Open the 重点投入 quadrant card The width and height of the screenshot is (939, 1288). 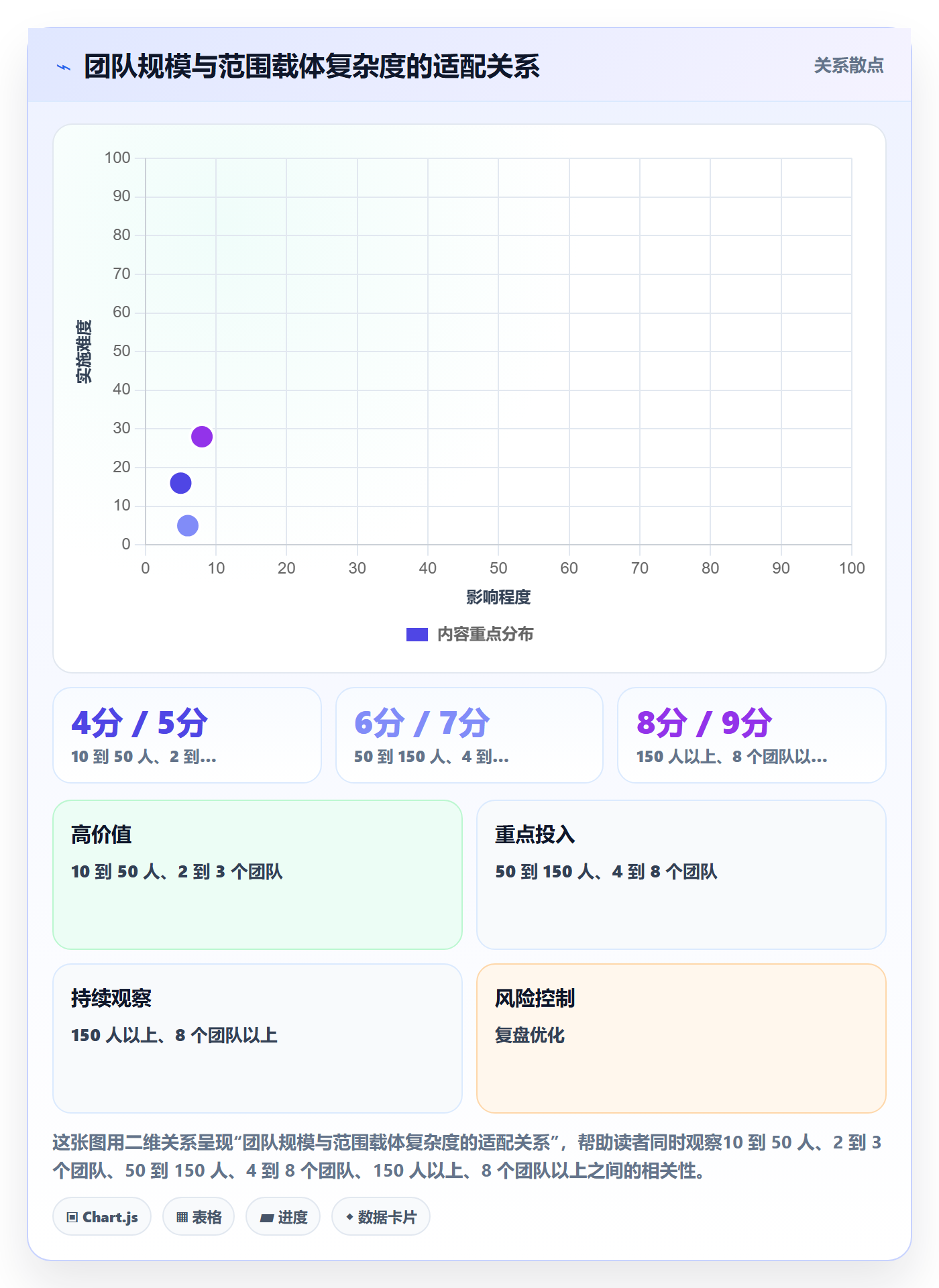click(681, 875)
